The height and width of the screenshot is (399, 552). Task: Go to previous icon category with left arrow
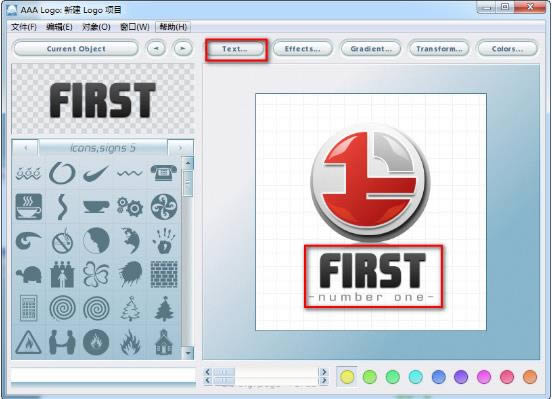pos(25,148)
